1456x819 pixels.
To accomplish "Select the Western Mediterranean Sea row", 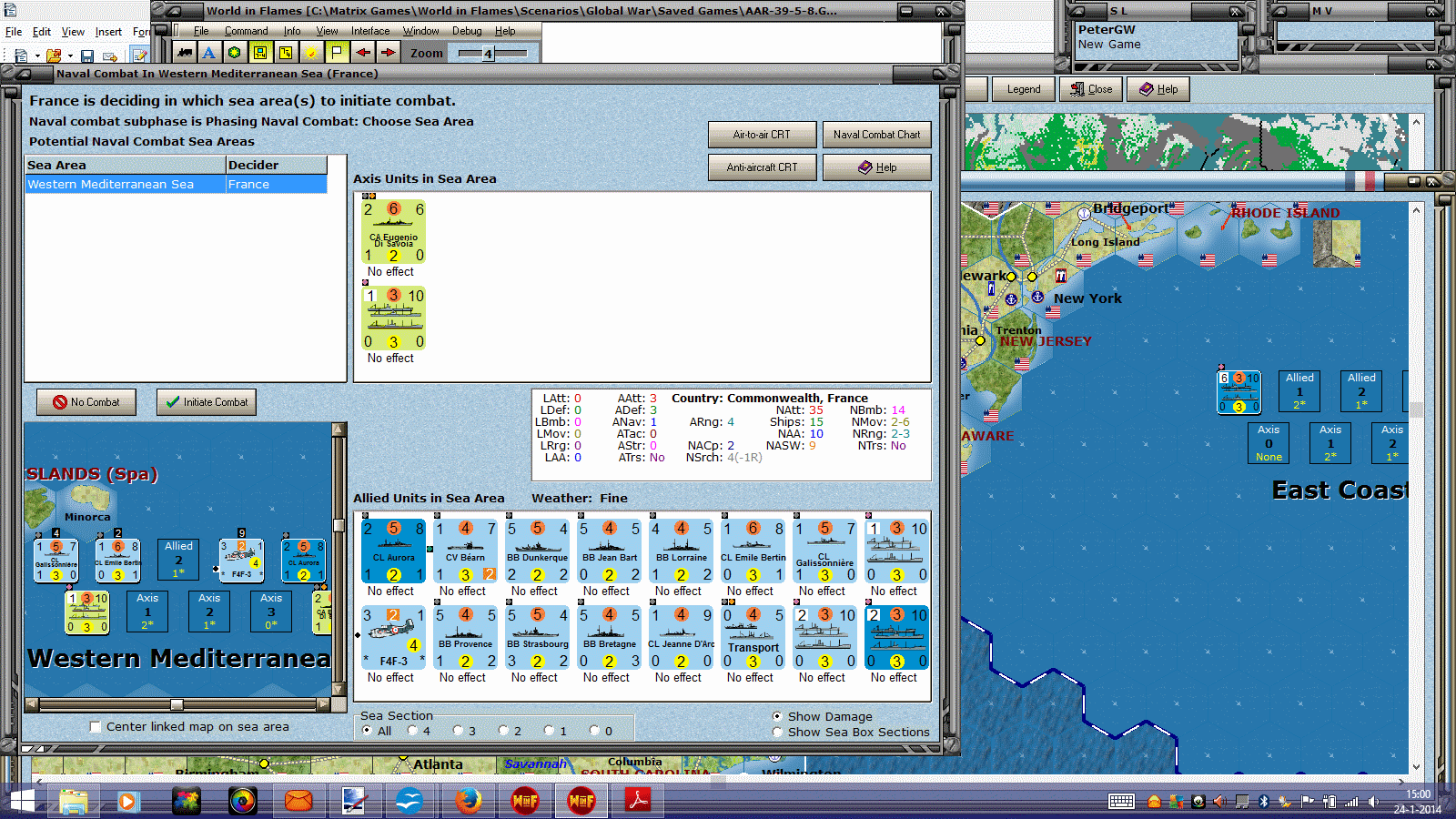I will [x=176, y=184].
